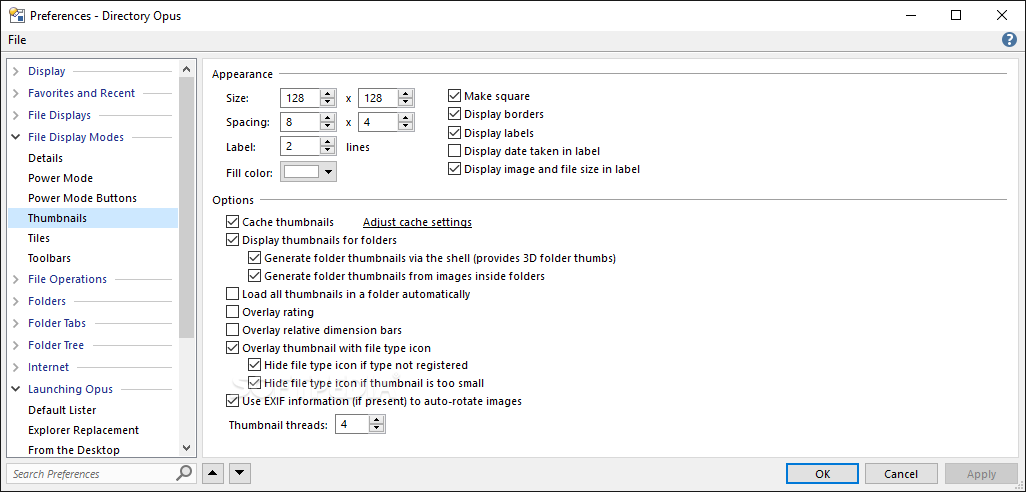This screenshot has width=1026, height=492.
Task: Toggle Overlay thumbnail with file type icon
Action: pos(232,348)
